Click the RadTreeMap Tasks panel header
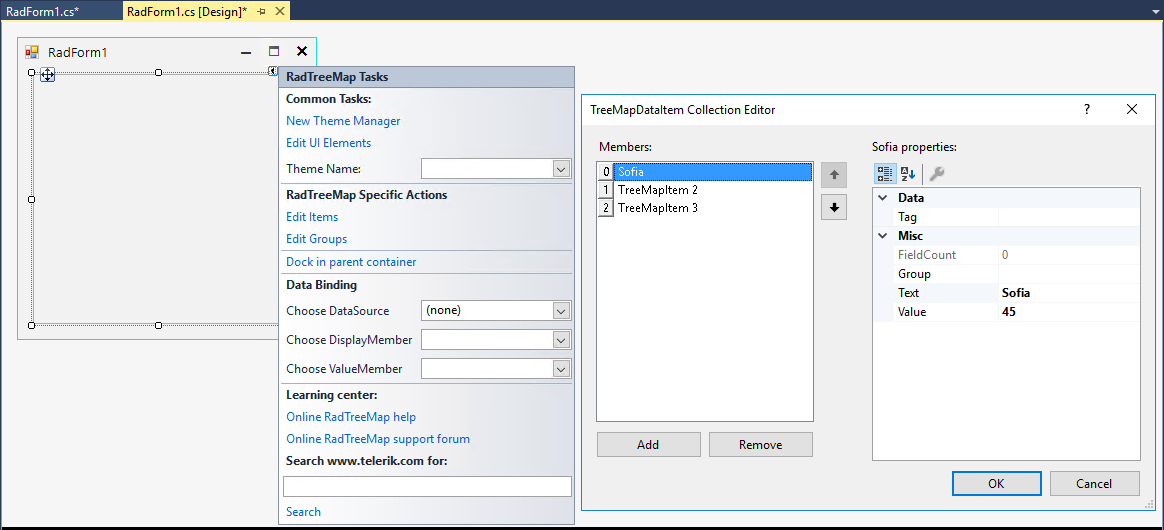This screenshot has width=1164, height=530. click(426, 77)
